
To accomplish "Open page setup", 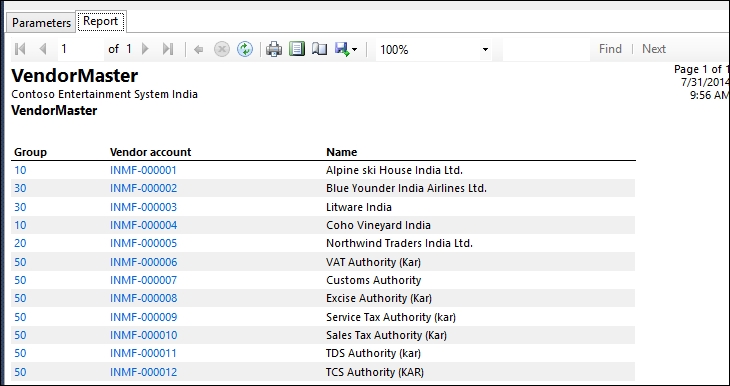I will click(x=319, y=49).
